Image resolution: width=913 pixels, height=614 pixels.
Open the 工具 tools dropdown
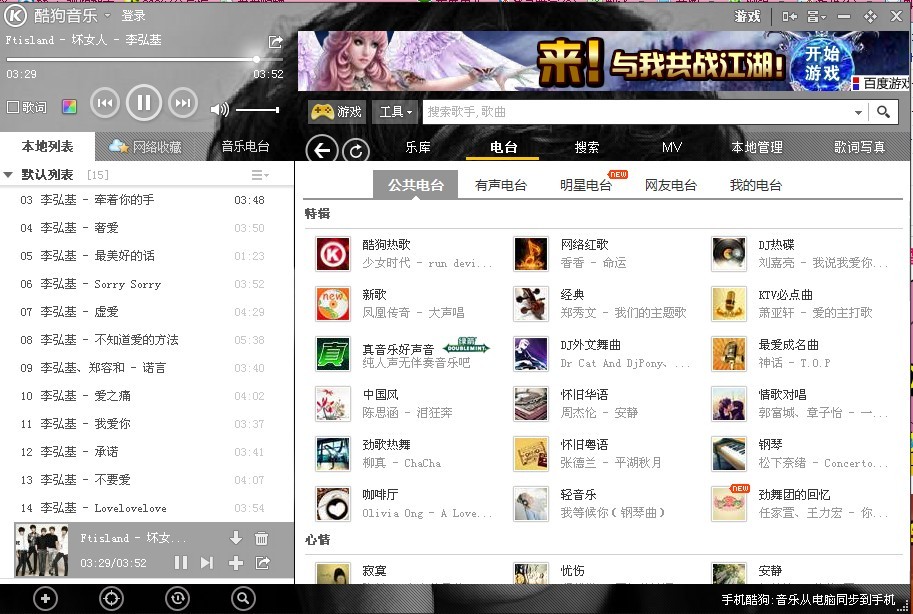point(395,111)
